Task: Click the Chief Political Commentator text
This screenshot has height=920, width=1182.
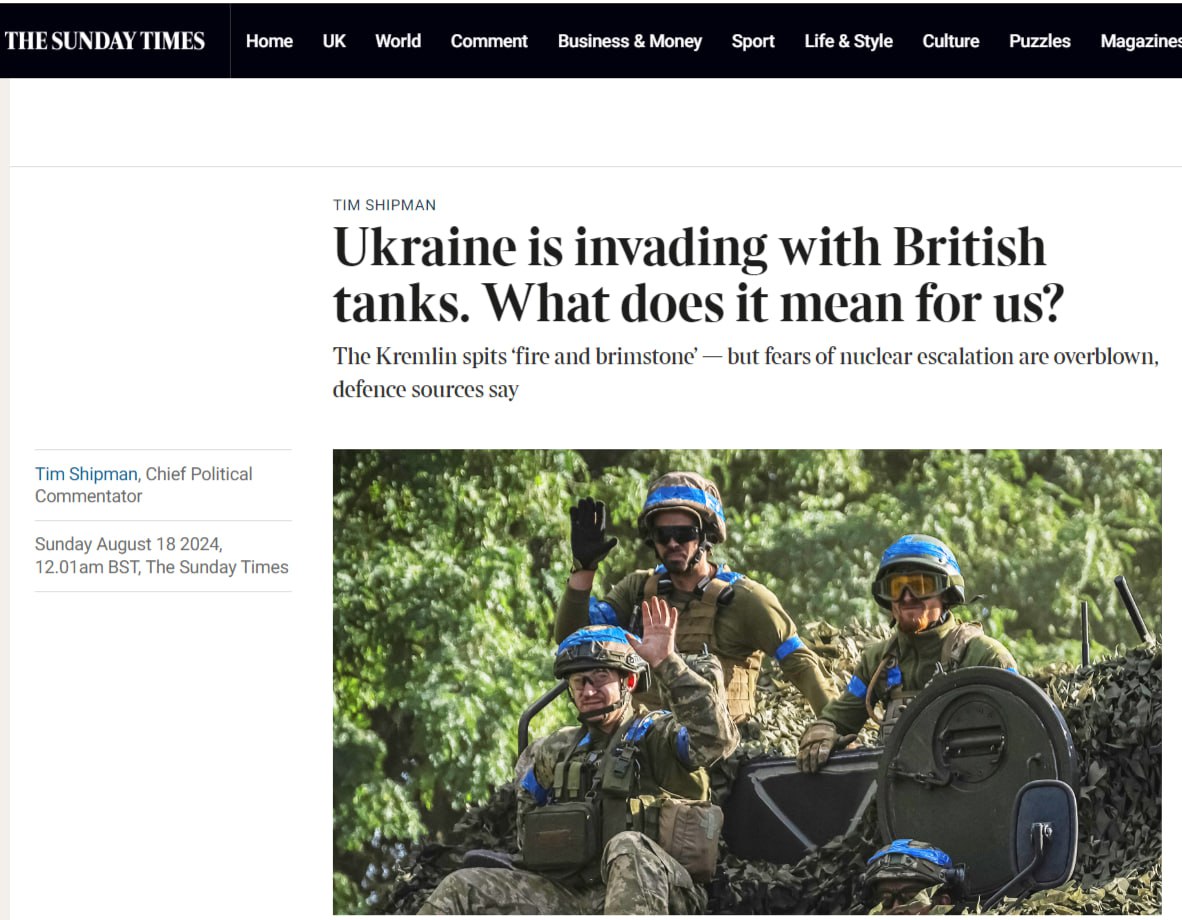Action: 143,485
